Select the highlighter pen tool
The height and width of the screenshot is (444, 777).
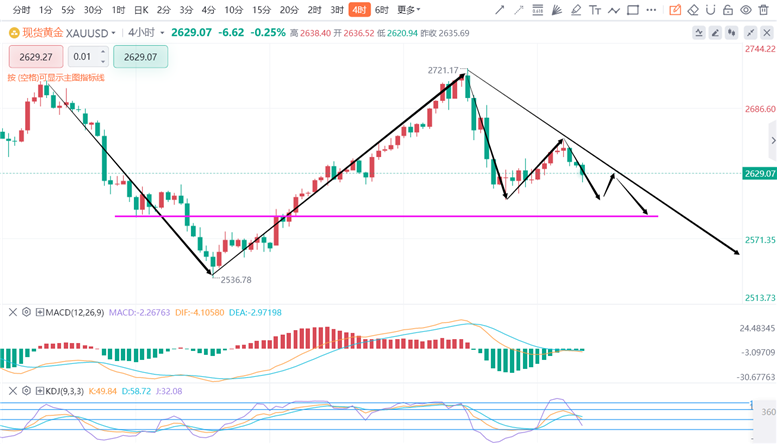click(576, 10)
